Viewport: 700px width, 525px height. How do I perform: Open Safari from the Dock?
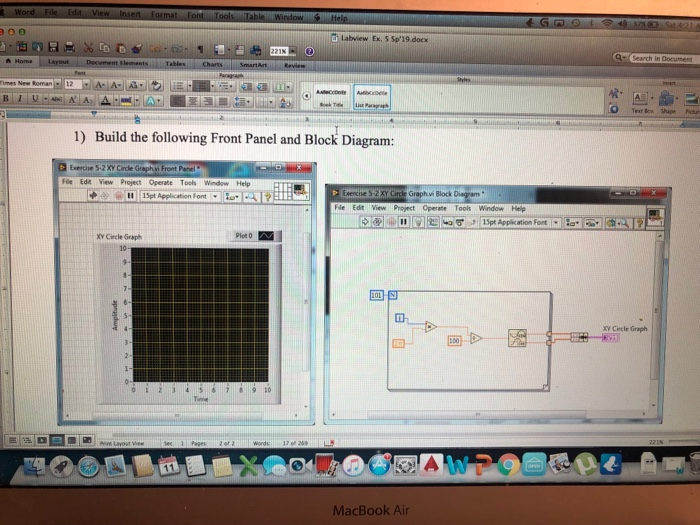tap(88, 467)
